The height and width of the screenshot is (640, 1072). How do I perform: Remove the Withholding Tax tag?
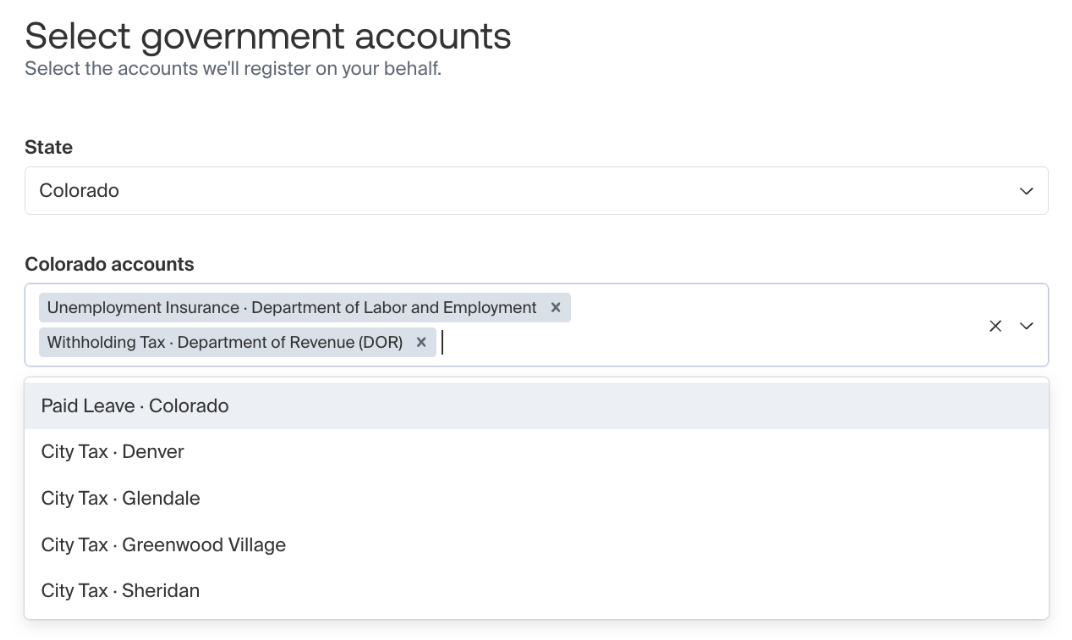click(421, 342)
